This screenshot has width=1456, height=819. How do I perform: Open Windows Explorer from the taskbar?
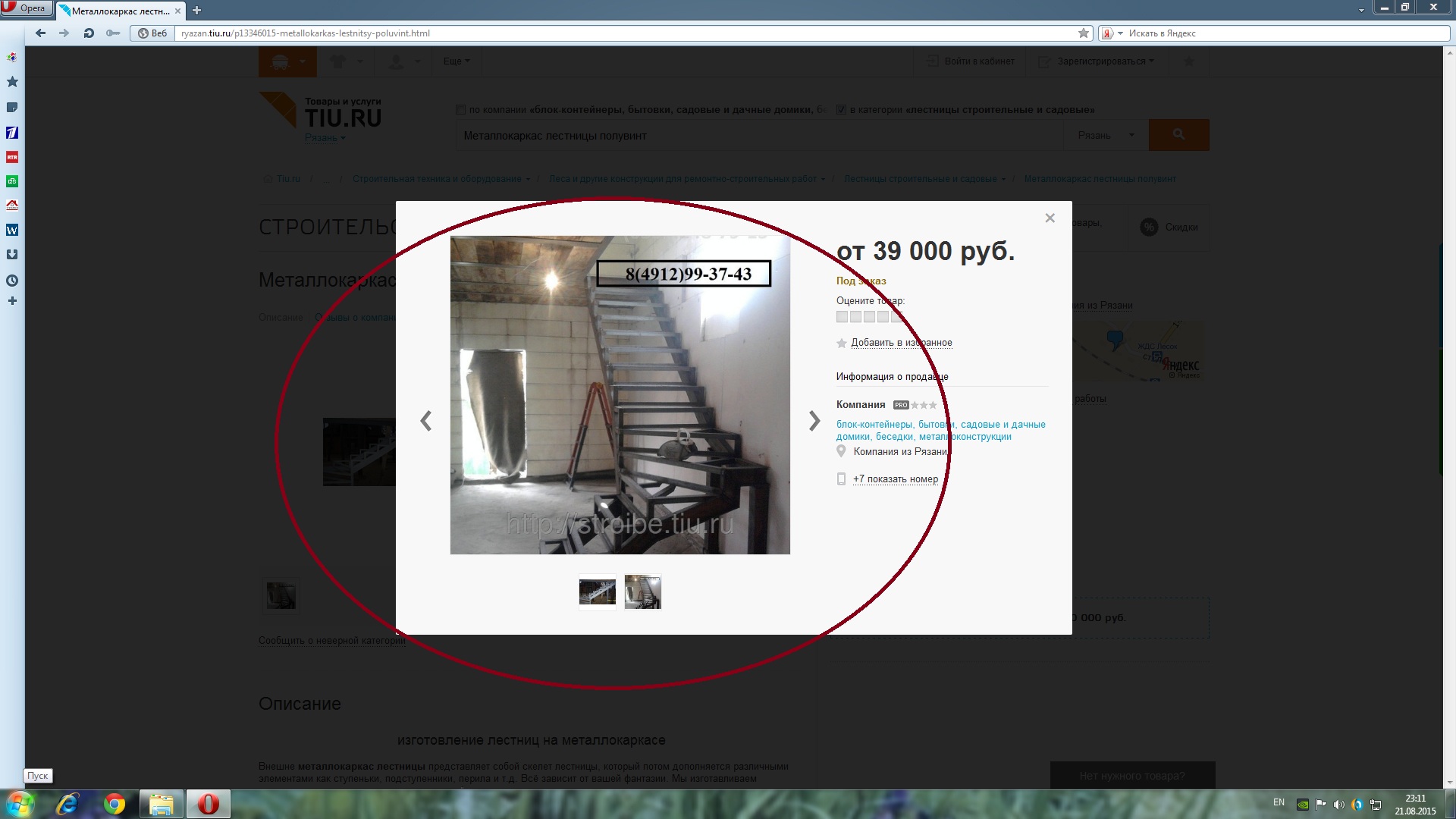tap(161, 804)
